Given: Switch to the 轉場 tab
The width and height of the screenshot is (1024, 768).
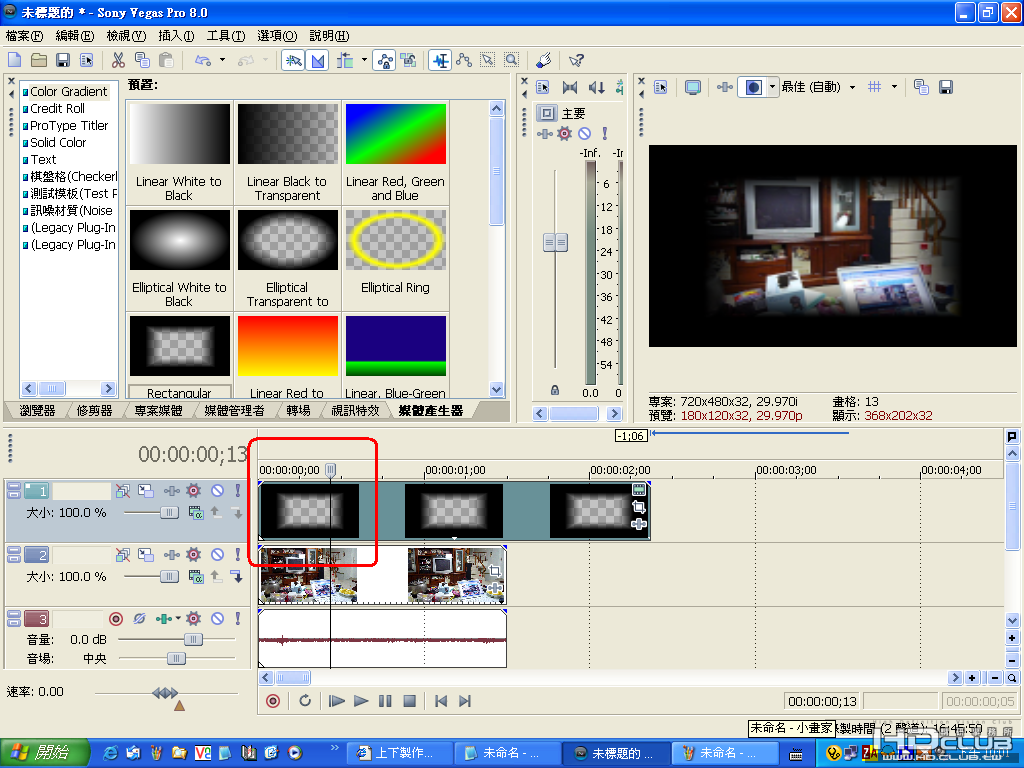Looking at the screenshot, I should [298, 410].
